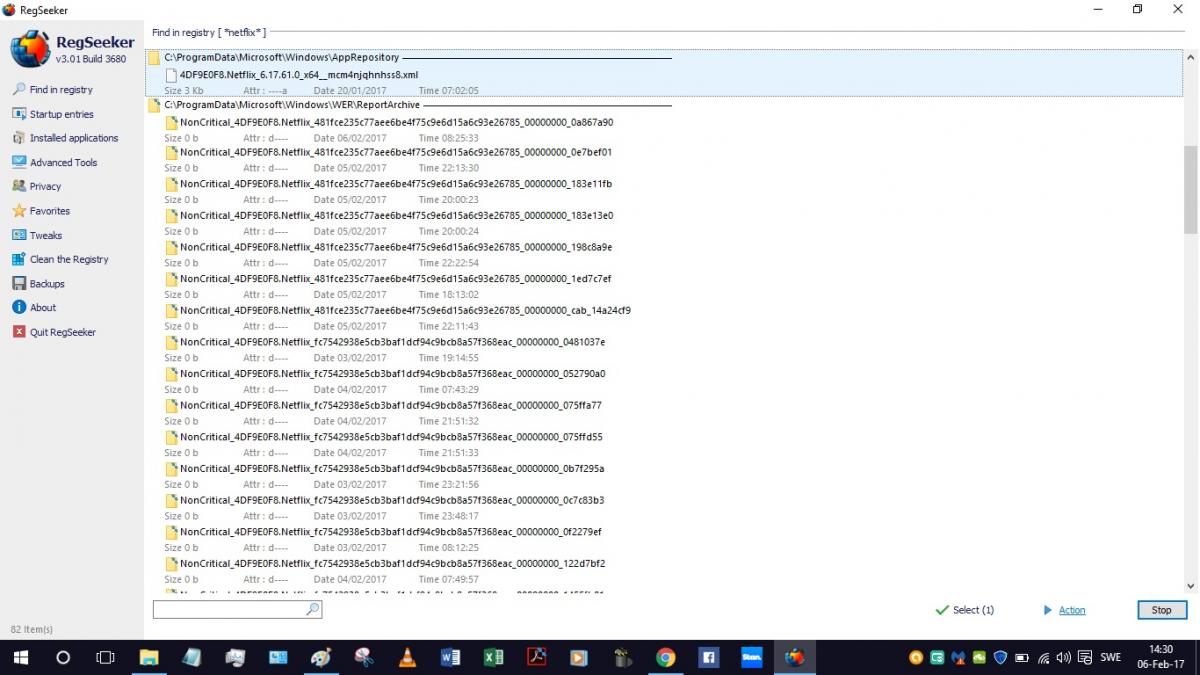Open Microsoft Word from taskbar

point(450,657)
